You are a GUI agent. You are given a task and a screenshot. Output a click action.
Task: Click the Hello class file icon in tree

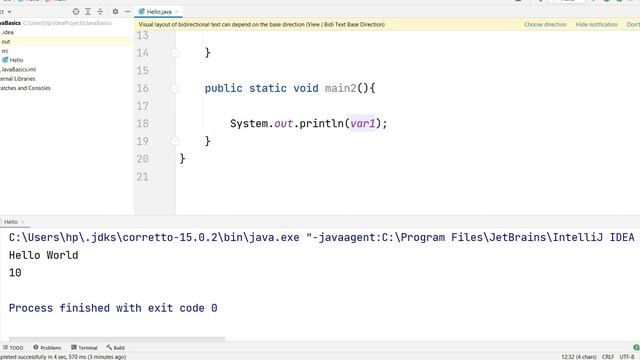tap(5, 60)
